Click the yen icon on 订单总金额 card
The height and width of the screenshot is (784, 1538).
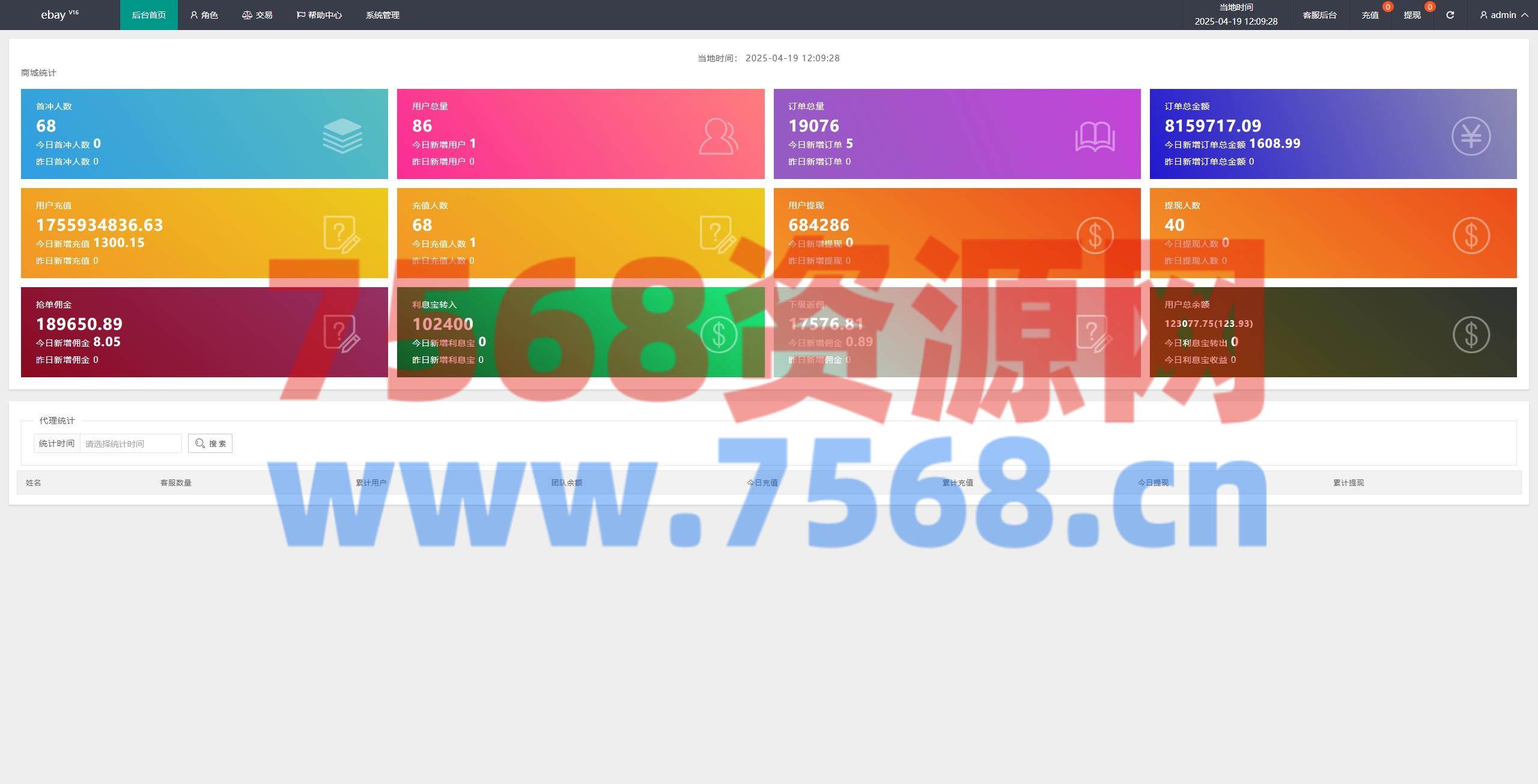coord(1471,136)
